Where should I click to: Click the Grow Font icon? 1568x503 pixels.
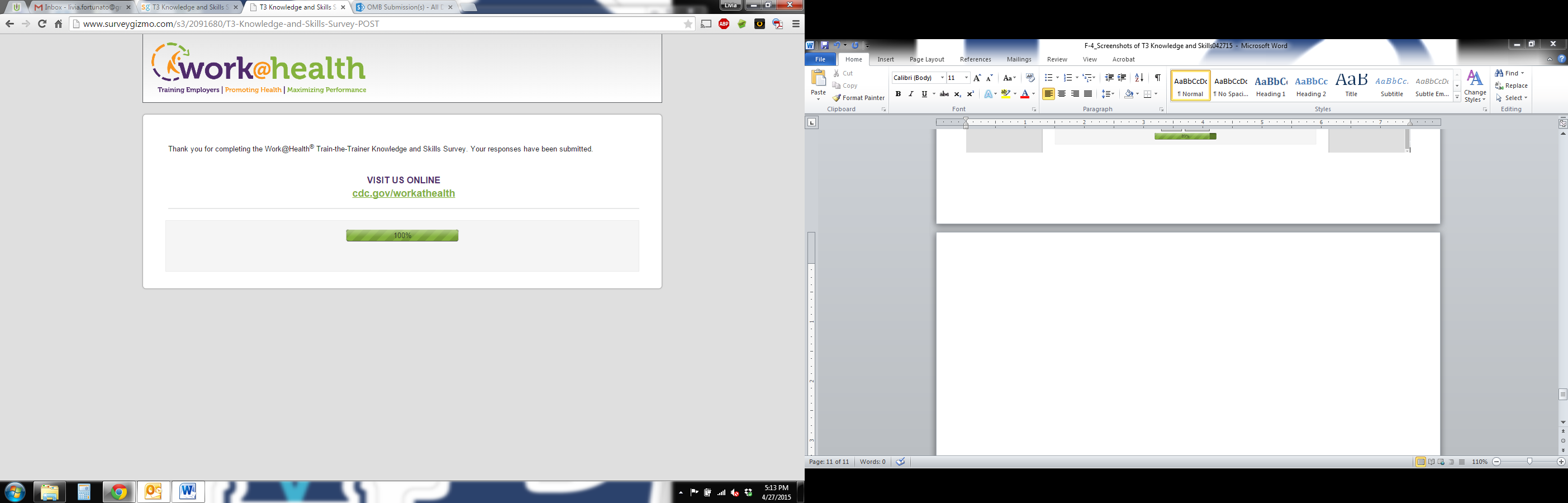(x=977, y=78)
